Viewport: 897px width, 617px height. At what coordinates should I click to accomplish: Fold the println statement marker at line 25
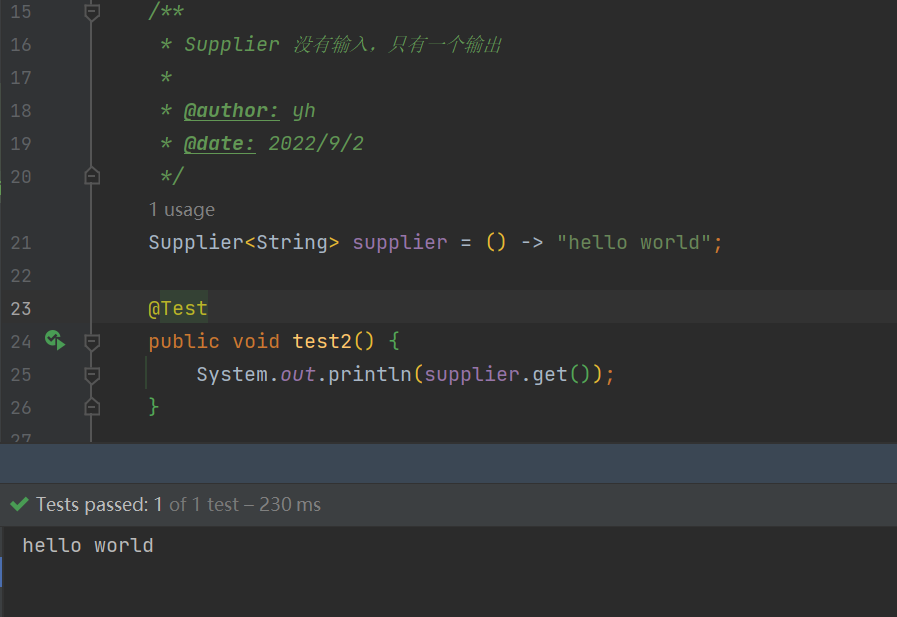[x=92, y=375]
